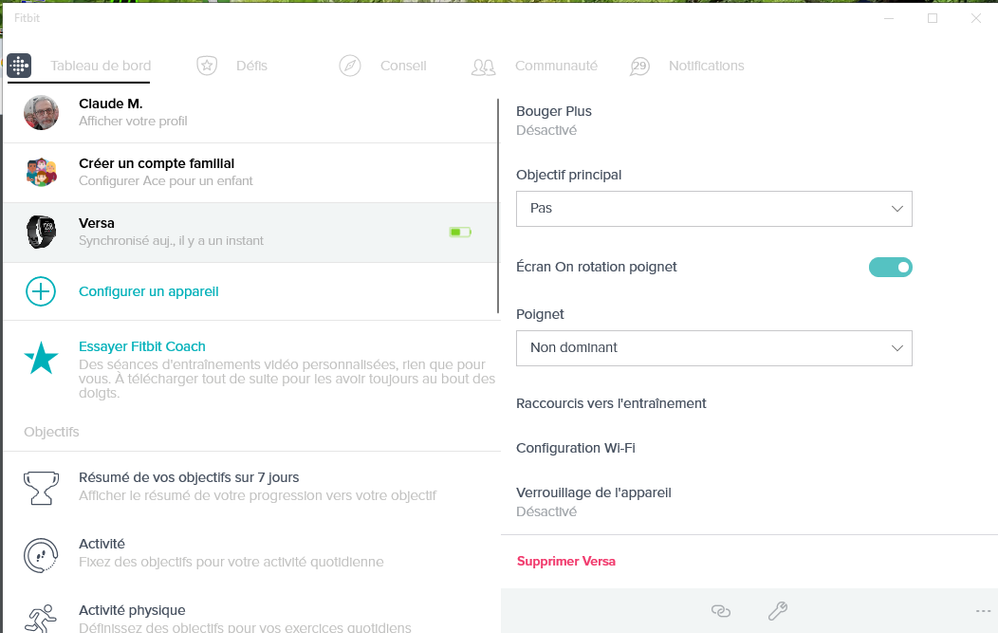Click the Communauté people icon
The height and width of the screenshot is (633, 998).
tap(483, 67)
